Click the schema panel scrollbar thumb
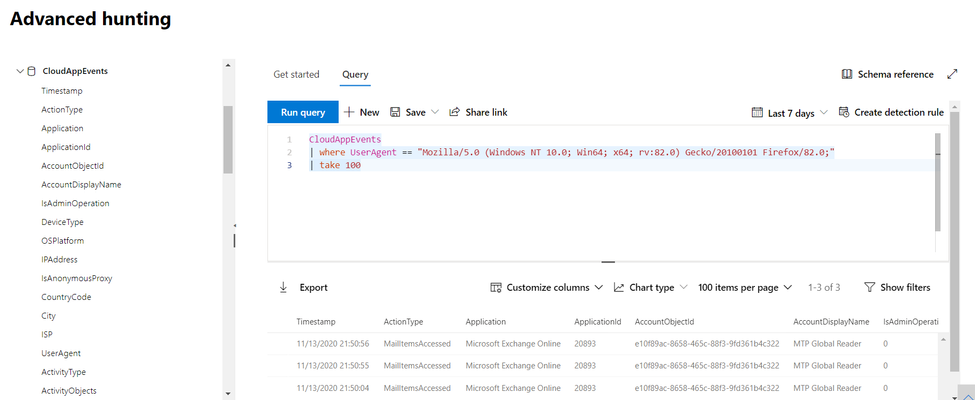975x400 pixels. tap(228, 139)
